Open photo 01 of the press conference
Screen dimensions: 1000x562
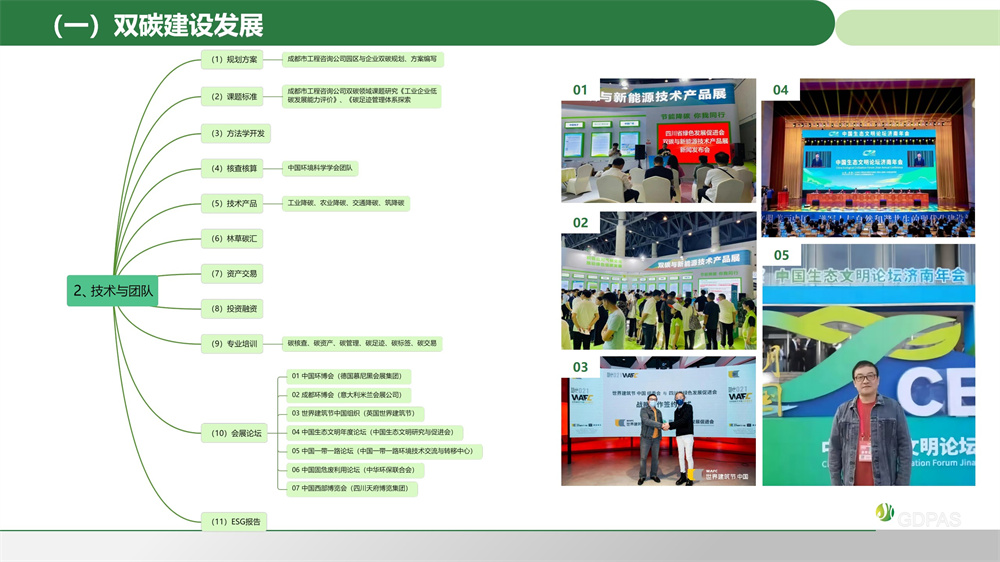[x=657, y=140]
